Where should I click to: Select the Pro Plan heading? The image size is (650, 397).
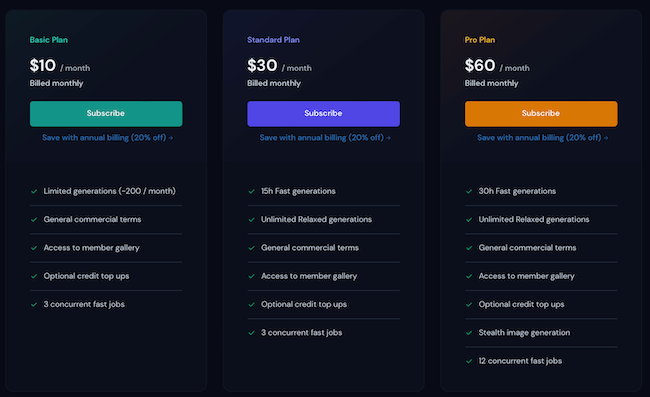pyautogui.click(x=480, y=40)
